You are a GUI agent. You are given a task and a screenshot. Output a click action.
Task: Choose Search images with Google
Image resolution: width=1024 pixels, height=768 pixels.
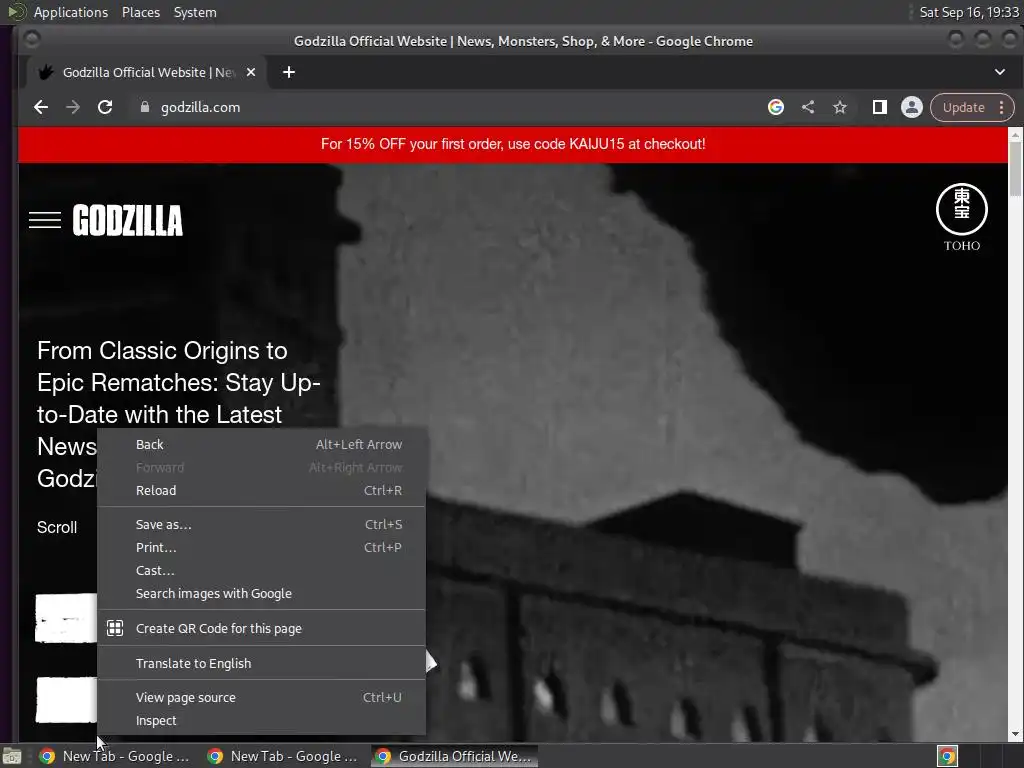pyautogui.click(x=261, y=594)
